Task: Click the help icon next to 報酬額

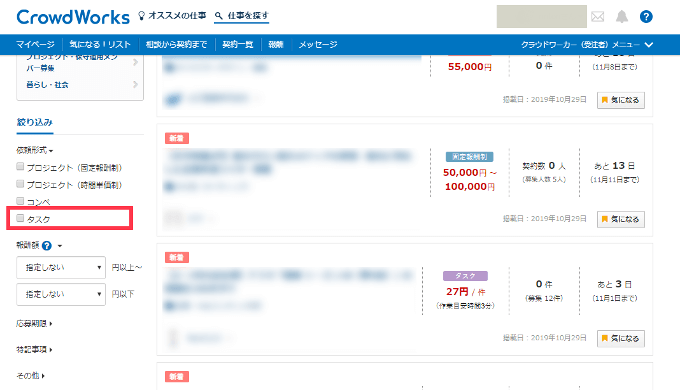Action: tap(47, 246)
